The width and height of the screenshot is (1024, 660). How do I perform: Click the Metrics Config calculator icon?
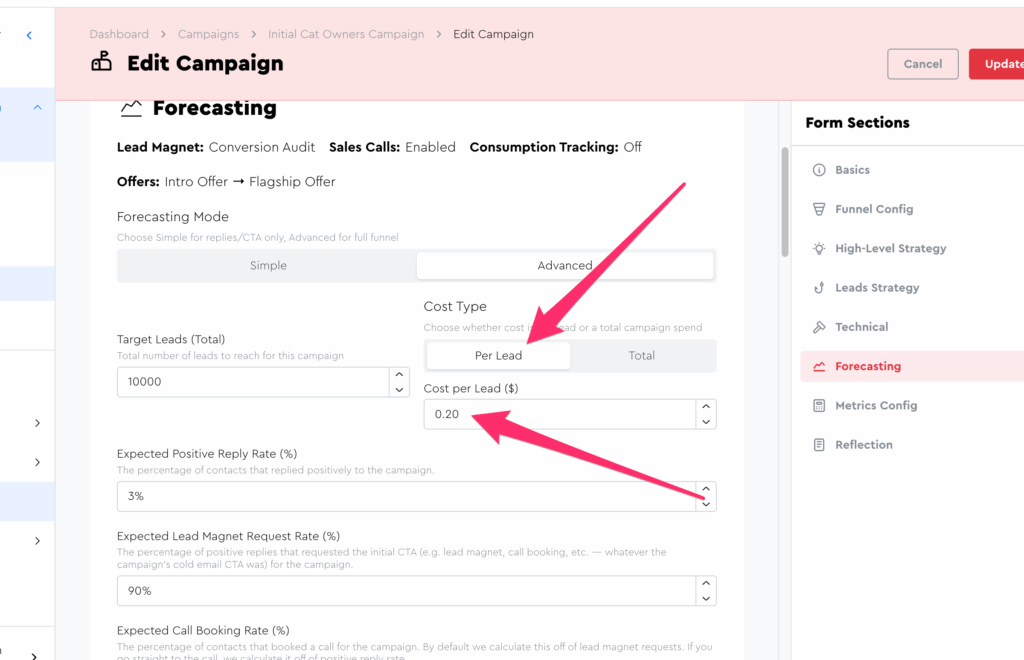tap(819, 406)
